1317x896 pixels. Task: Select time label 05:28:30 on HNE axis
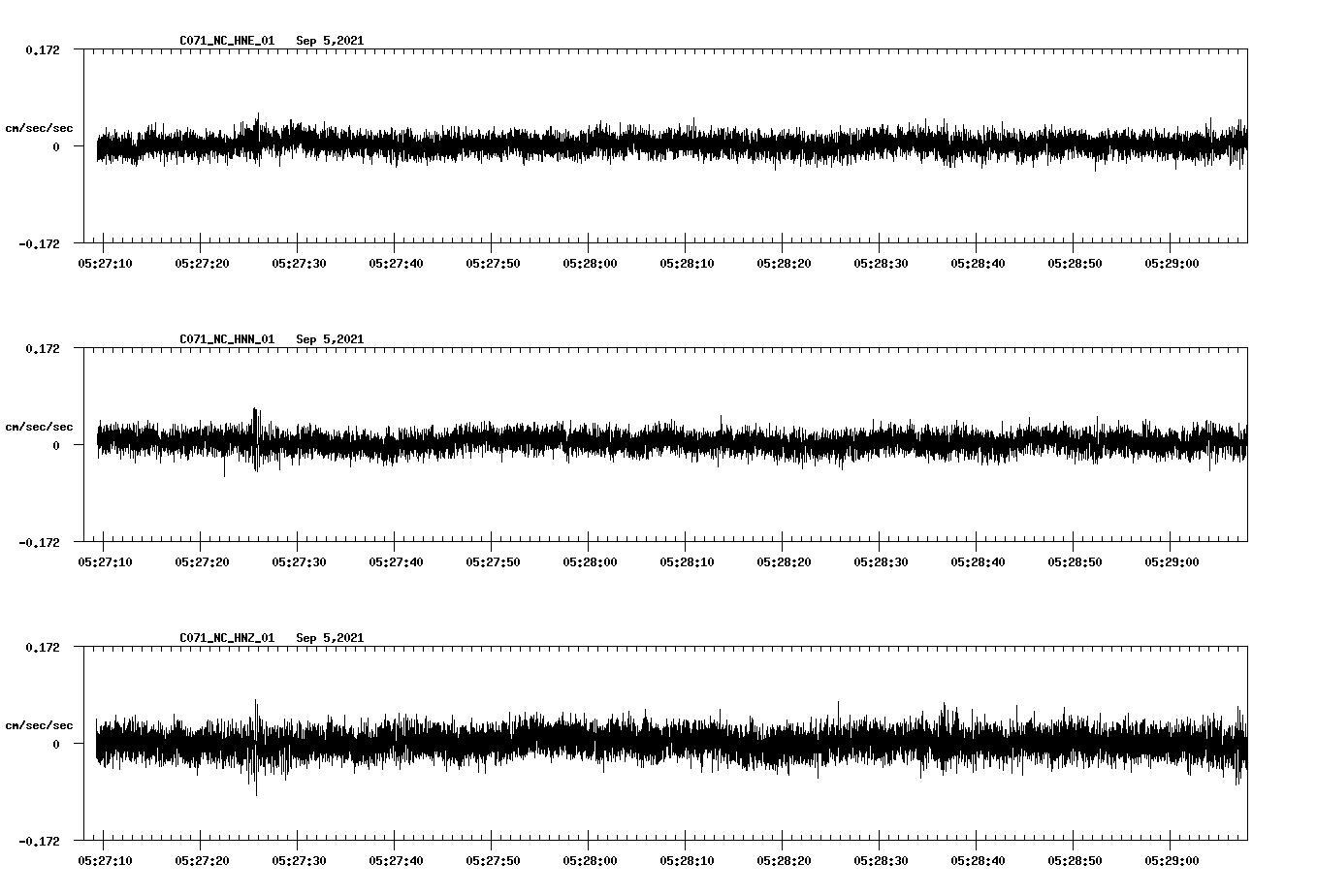point(882,264)
